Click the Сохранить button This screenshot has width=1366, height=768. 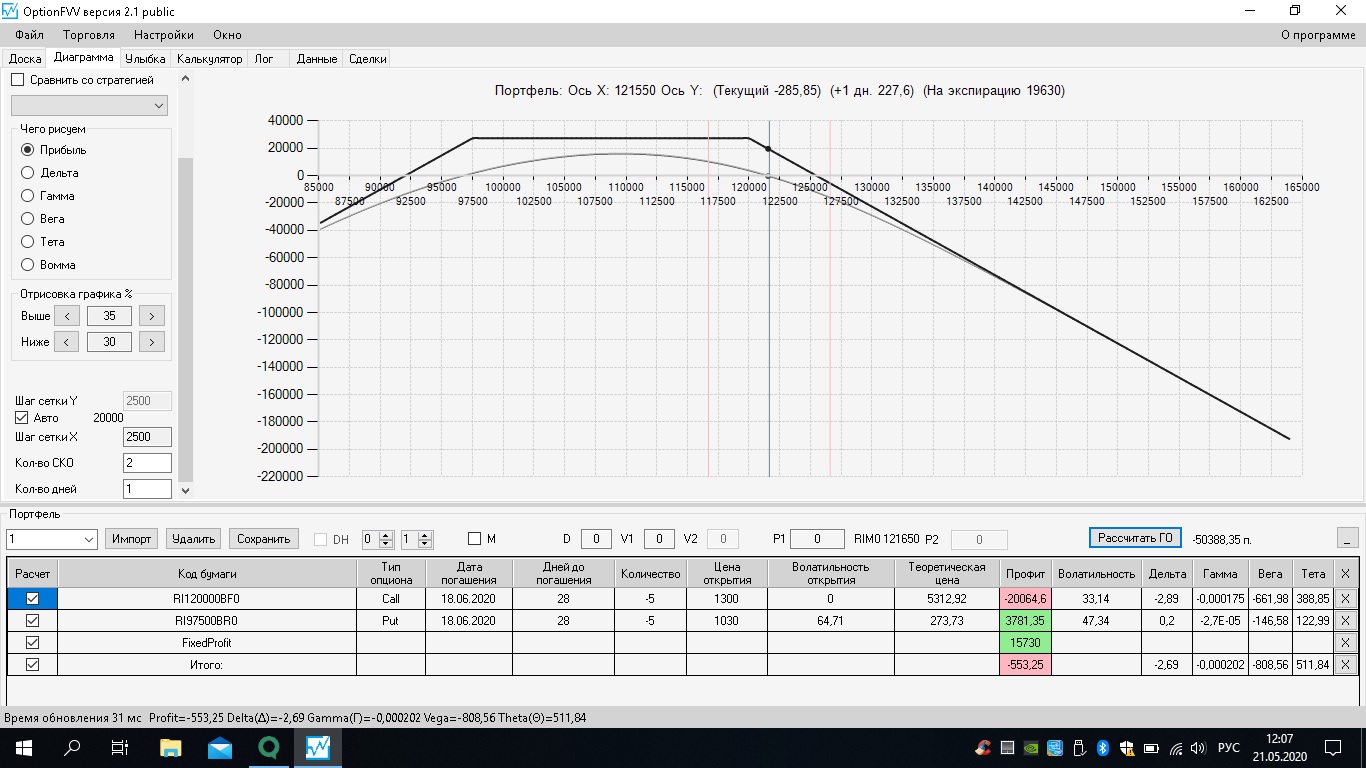click(264, 539)
